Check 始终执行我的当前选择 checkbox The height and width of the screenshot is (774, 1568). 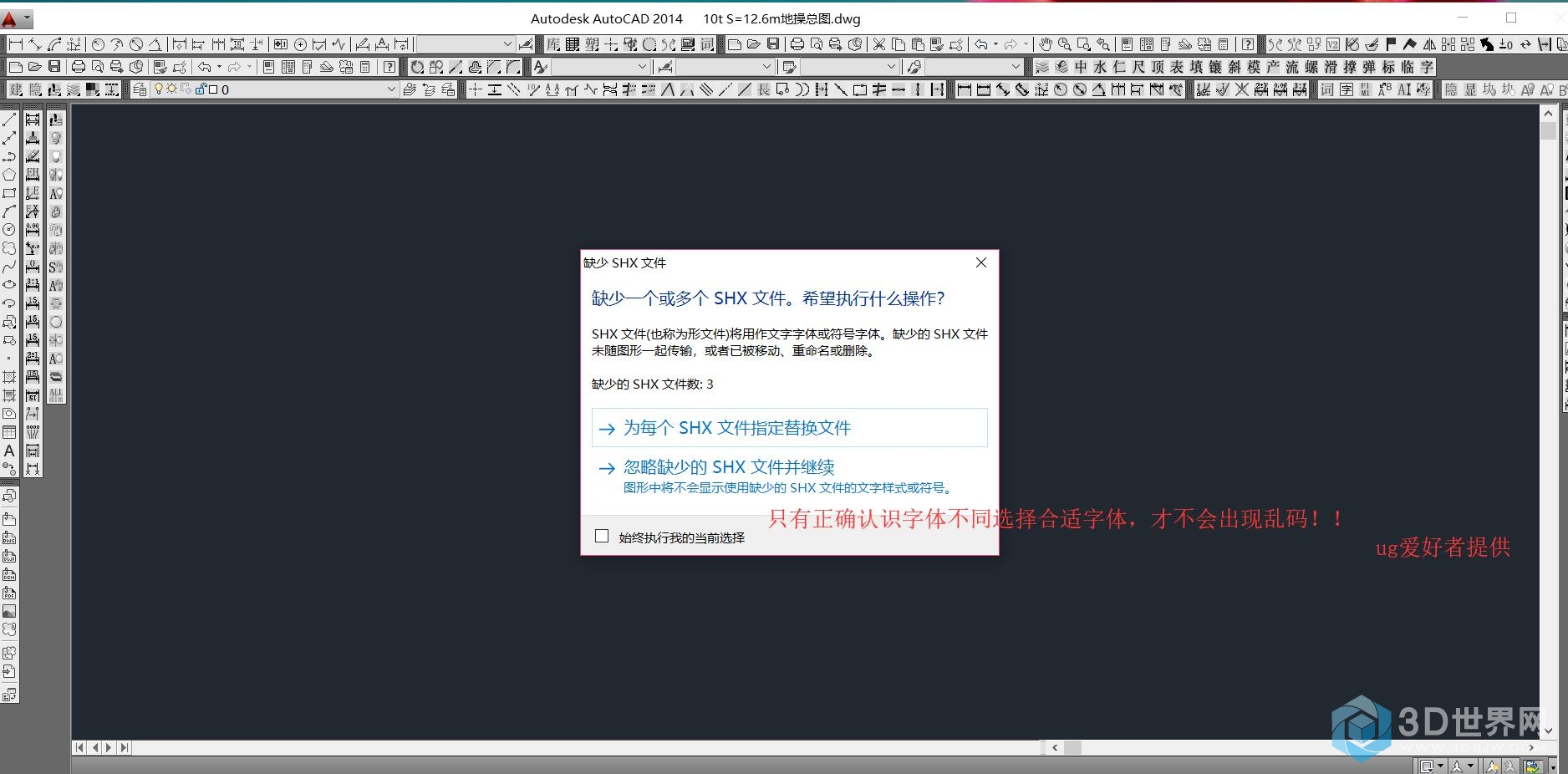pyautogui.click(x=602, y=536)
